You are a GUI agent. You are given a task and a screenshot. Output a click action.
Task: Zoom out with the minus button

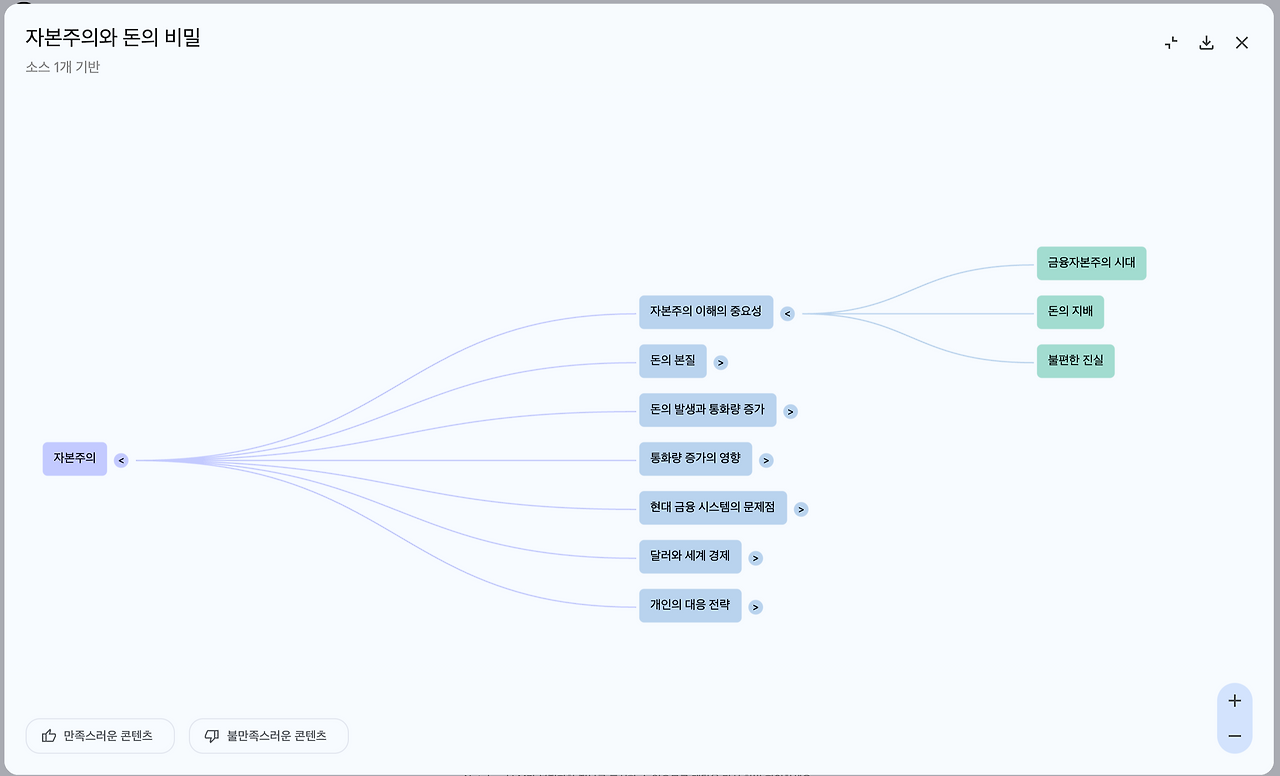(1235, 736)
